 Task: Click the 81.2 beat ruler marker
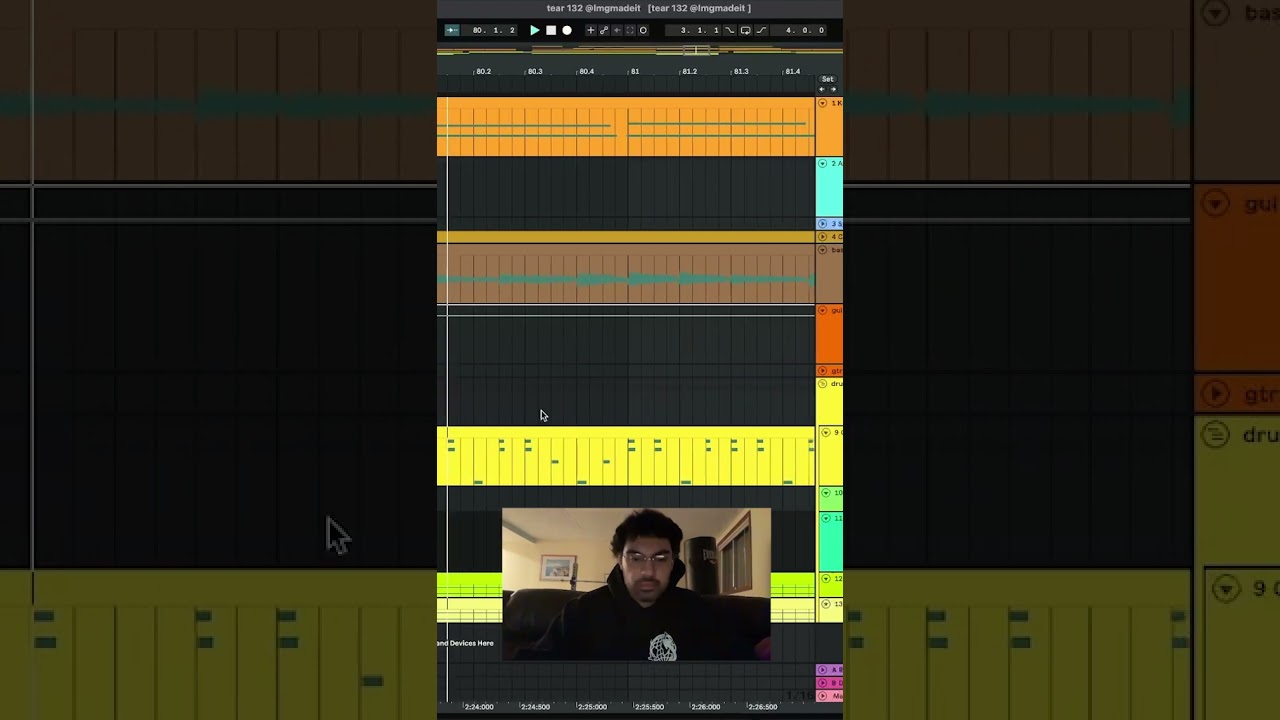689,71
